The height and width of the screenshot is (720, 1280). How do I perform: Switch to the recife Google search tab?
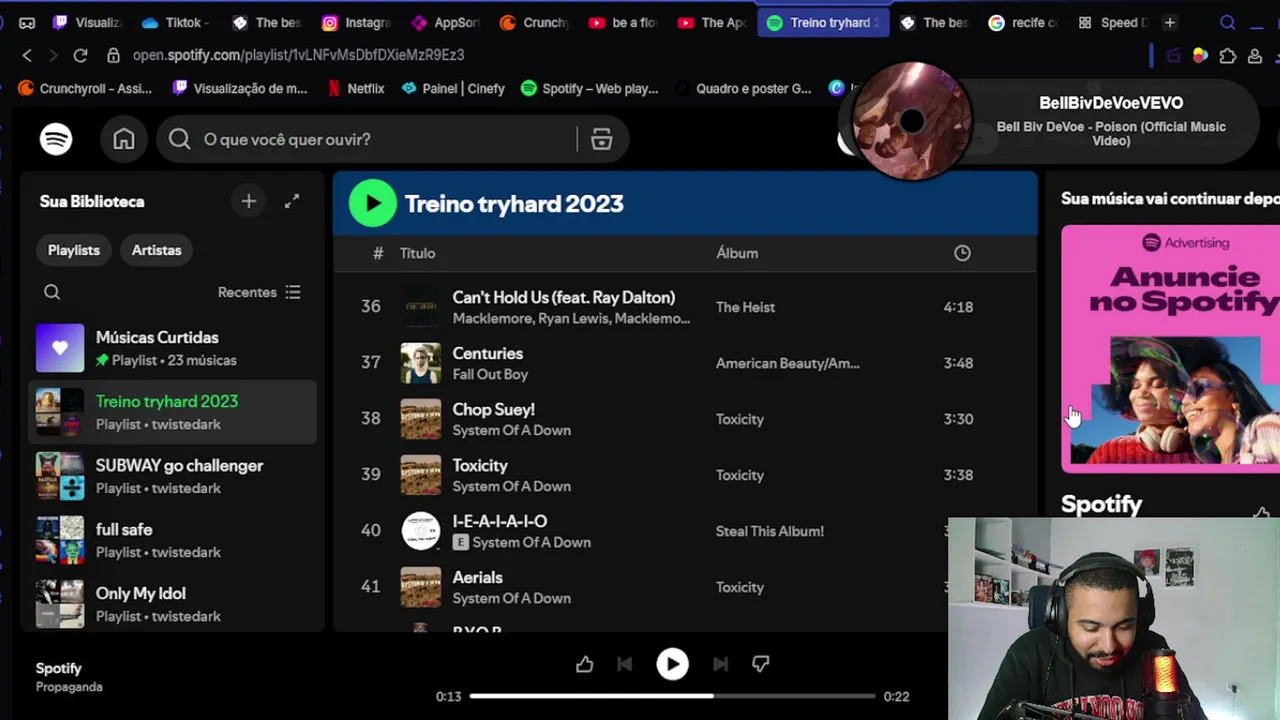click(x=1023, y=22)
